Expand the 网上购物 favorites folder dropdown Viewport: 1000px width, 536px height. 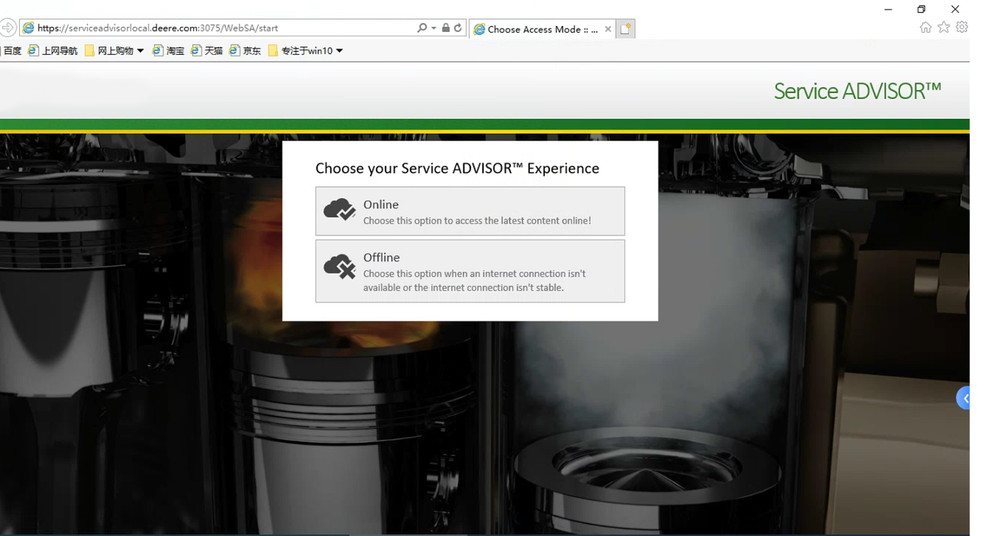coord(140,51)
